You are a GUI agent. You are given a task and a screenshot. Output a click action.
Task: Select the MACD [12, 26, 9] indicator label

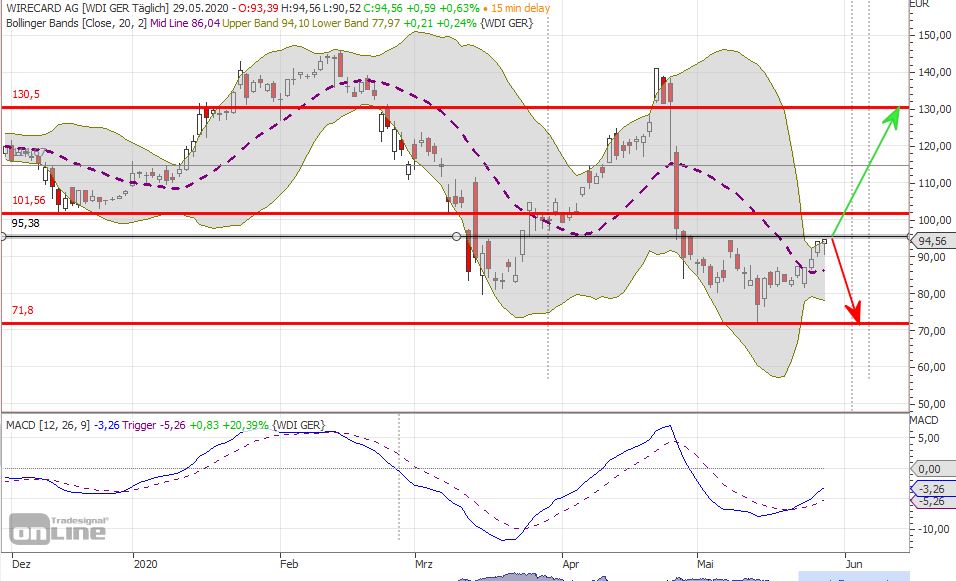click(x=48, y=425)
